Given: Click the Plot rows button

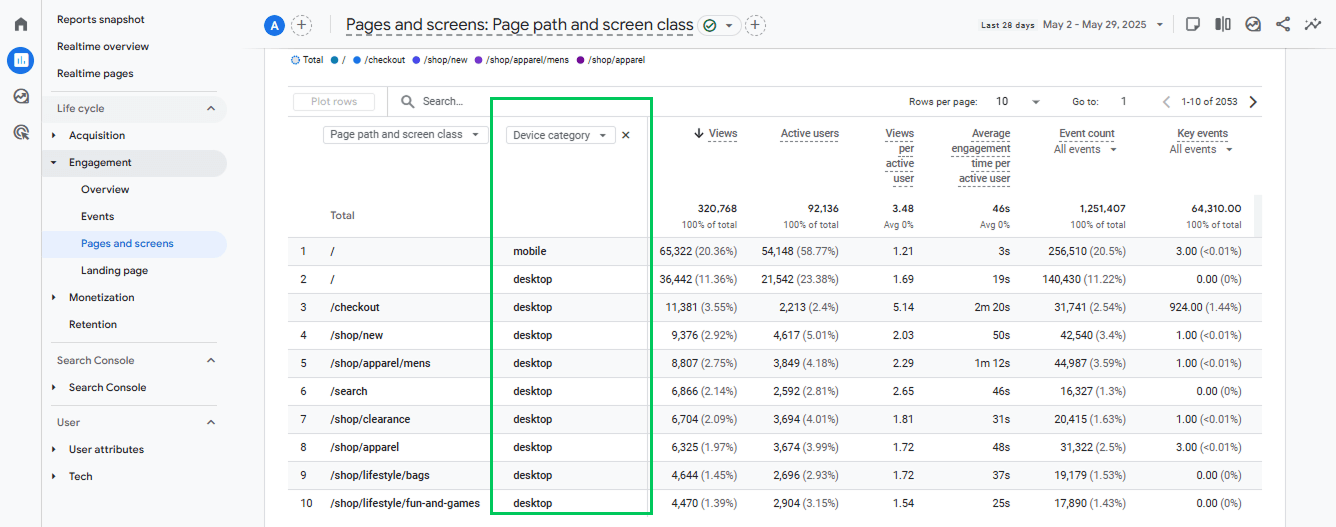Looking at the screenshot, I should 334,101.
